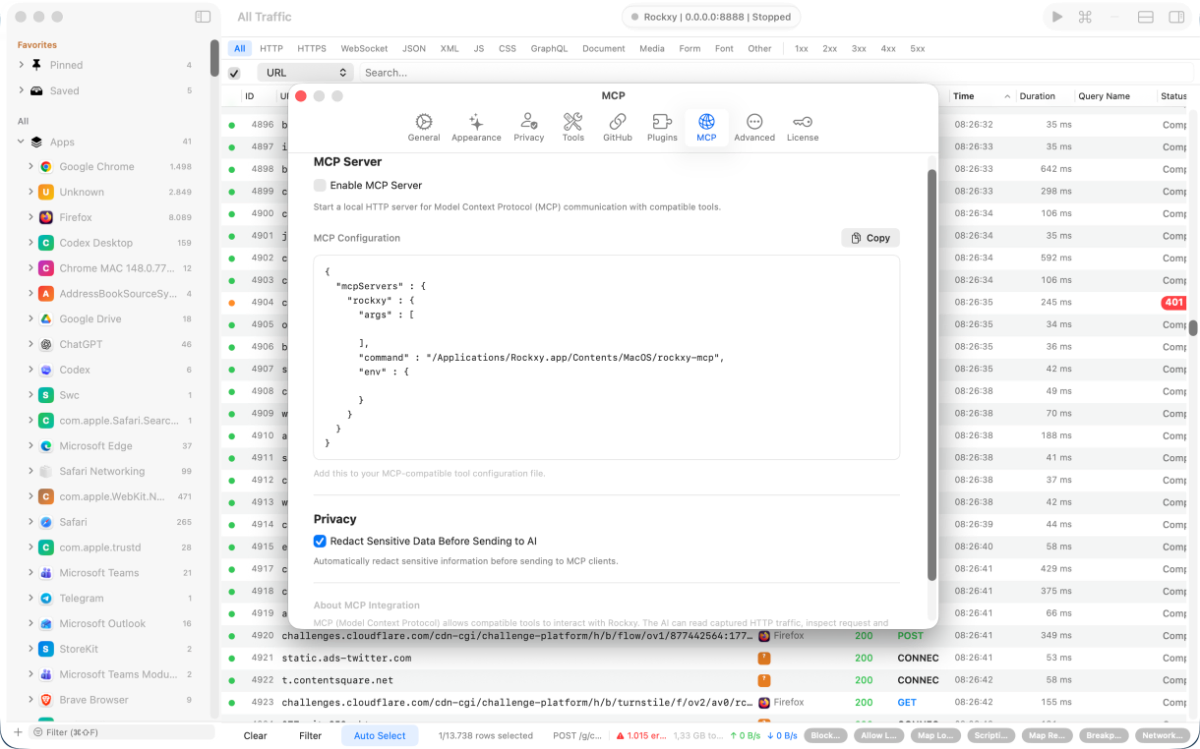Open the Appearance settings tab

tap(476, 127)
